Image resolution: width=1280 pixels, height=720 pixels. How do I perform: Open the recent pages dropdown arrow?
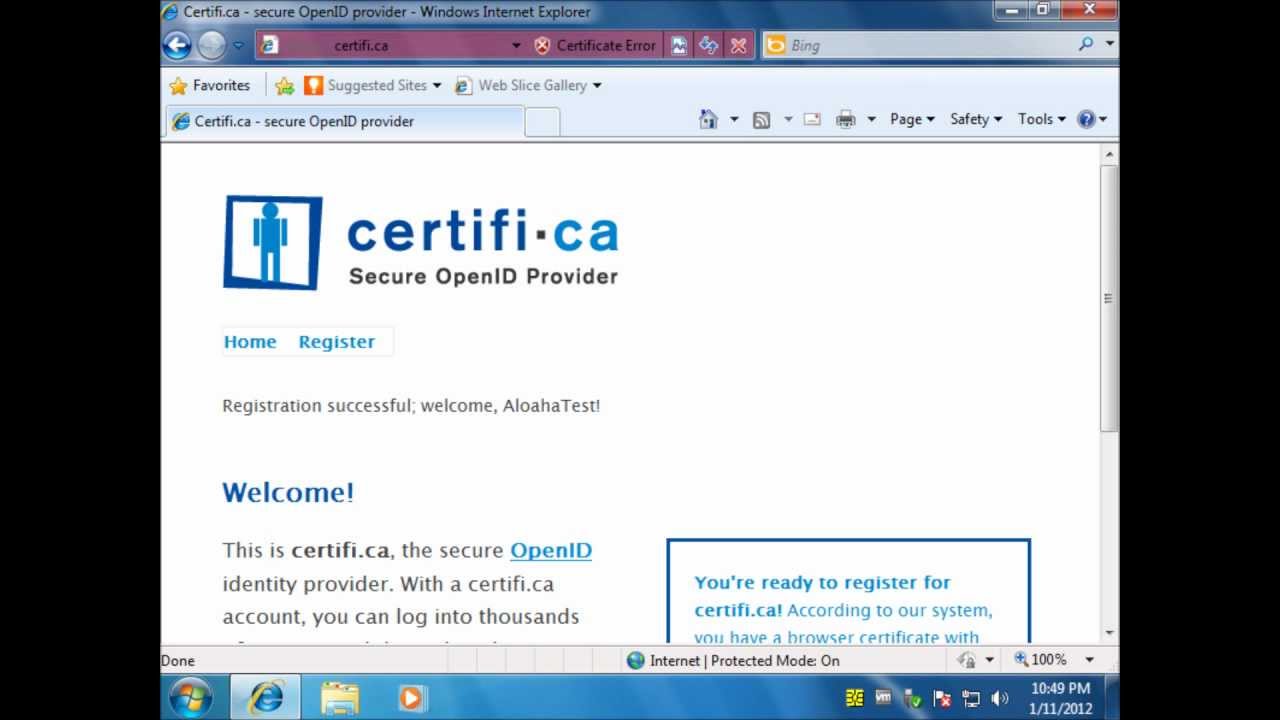(x=238, y=45)
